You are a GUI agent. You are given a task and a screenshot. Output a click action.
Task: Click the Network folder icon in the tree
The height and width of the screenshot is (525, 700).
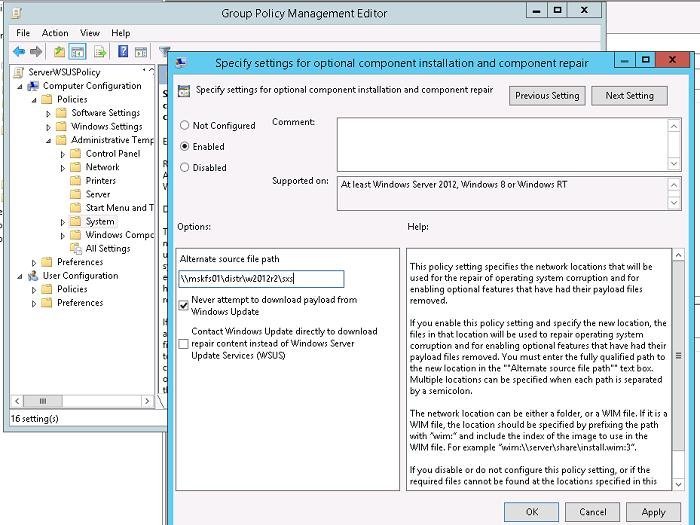pos(76,167)
